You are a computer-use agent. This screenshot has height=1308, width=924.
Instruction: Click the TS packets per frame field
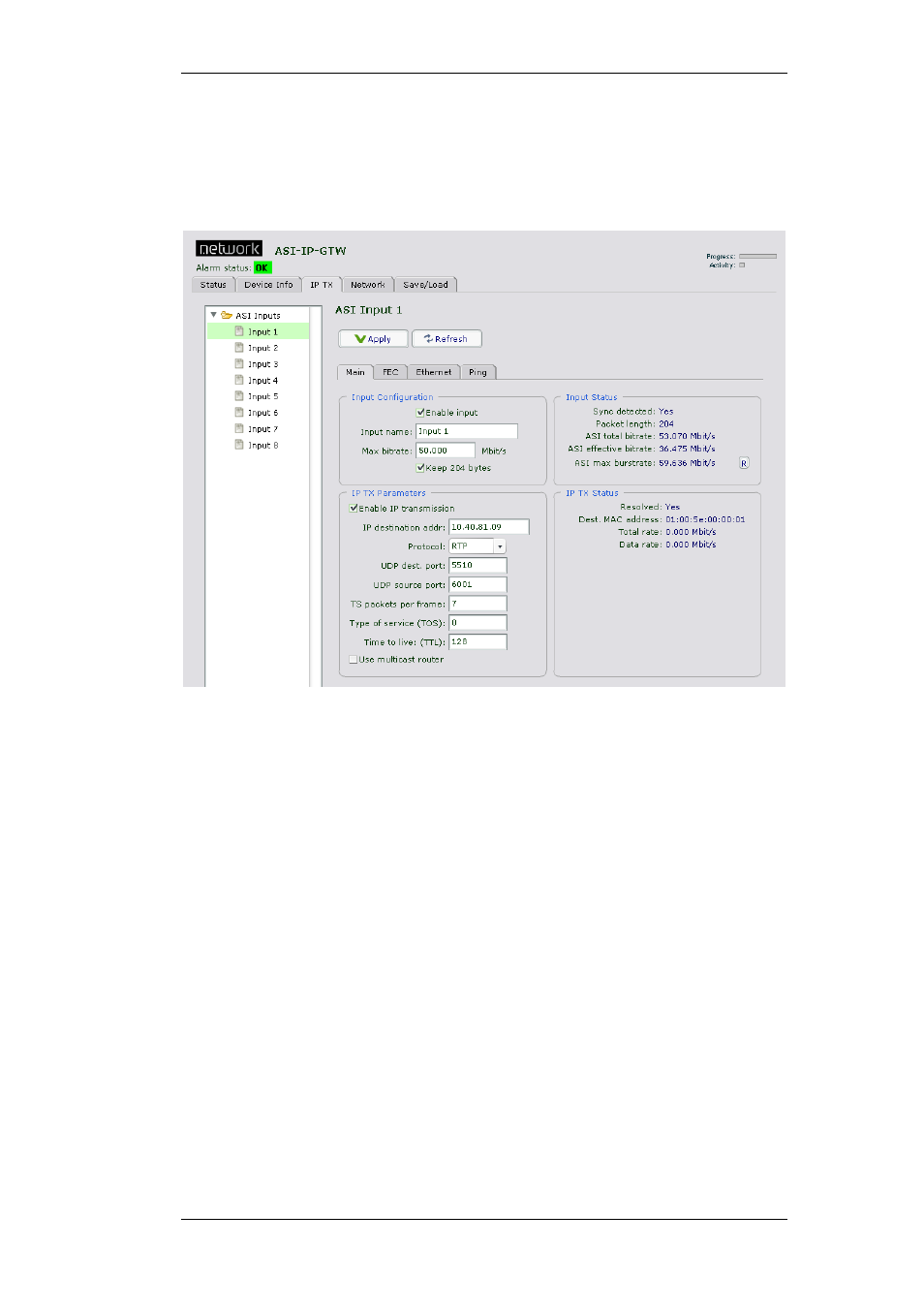[x=477, y=604]
